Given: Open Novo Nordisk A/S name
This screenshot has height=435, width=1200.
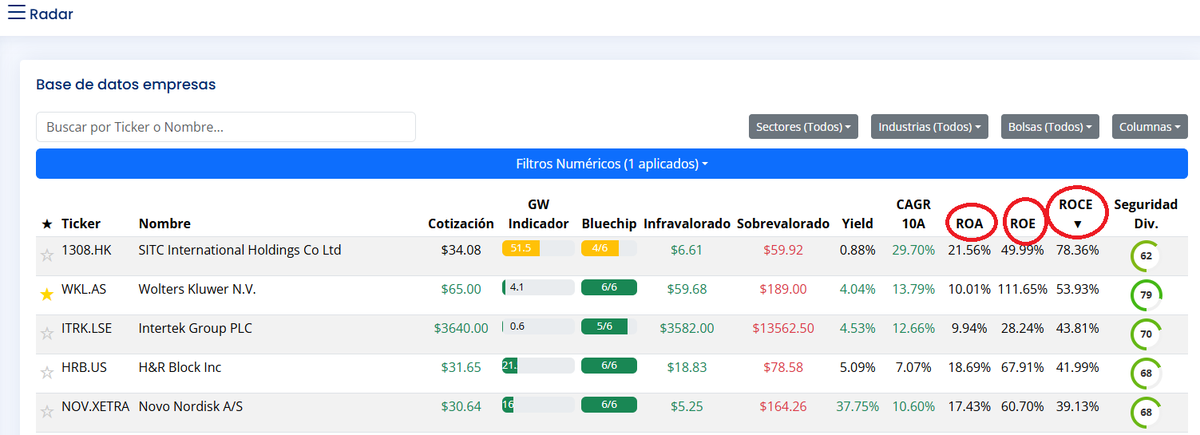Looking at the screenshot, I should 190,406.
